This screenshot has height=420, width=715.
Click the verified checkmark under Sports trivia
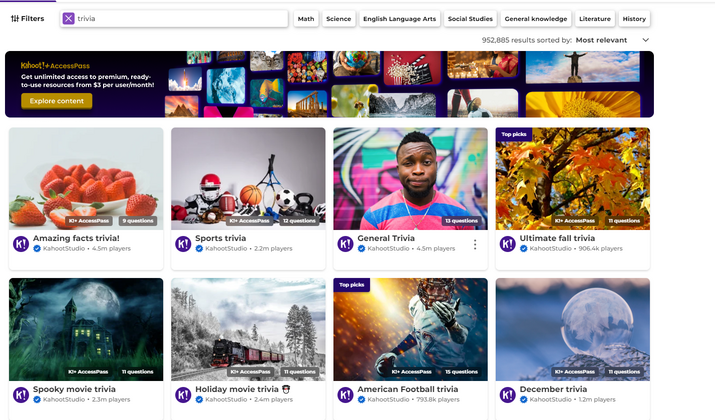pos(199,249)
